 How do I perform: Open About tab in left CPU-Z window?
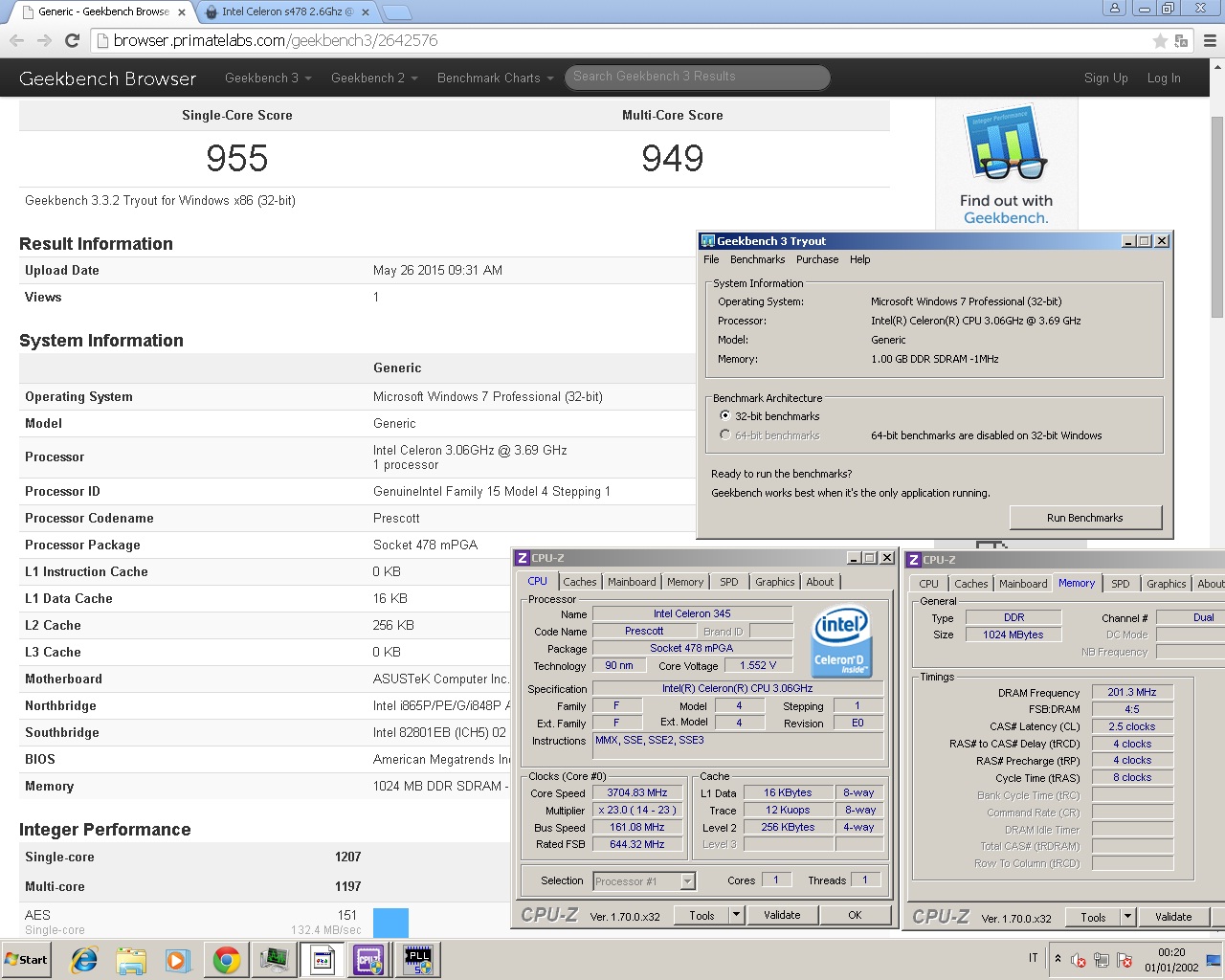(820, 582)
